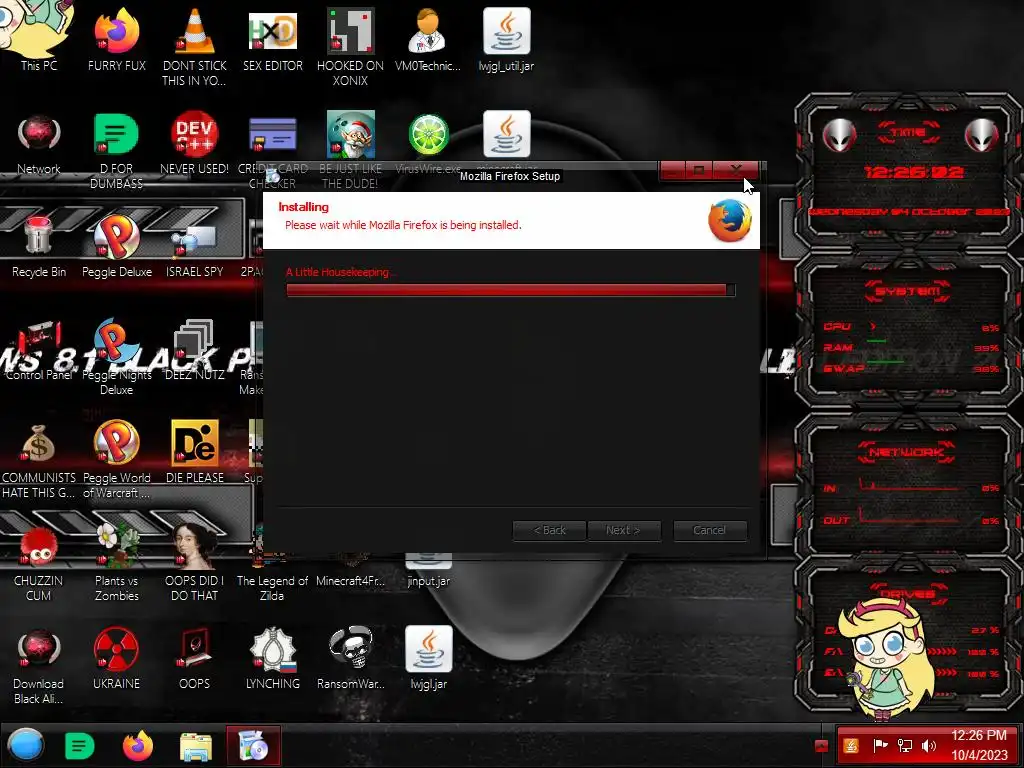Select the ISRAEL SPY network icon

point(195,248)
